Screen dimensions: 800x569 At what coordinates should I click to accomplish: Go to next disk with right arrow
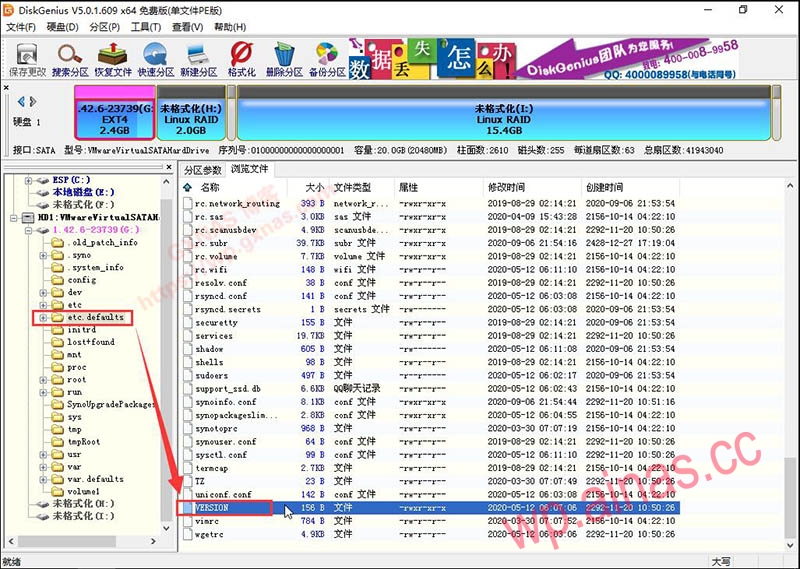(x=33, y=102)
